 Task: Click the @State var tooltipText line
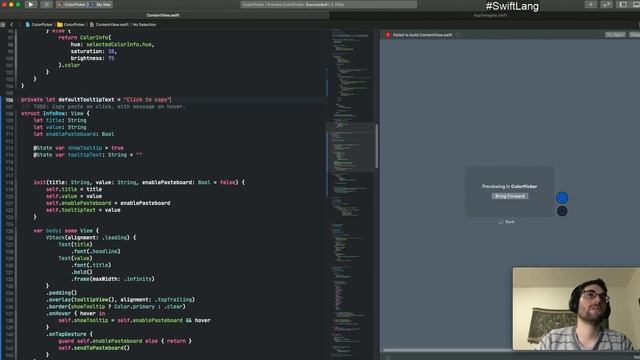pyautogui.click(x=88, y=155)
